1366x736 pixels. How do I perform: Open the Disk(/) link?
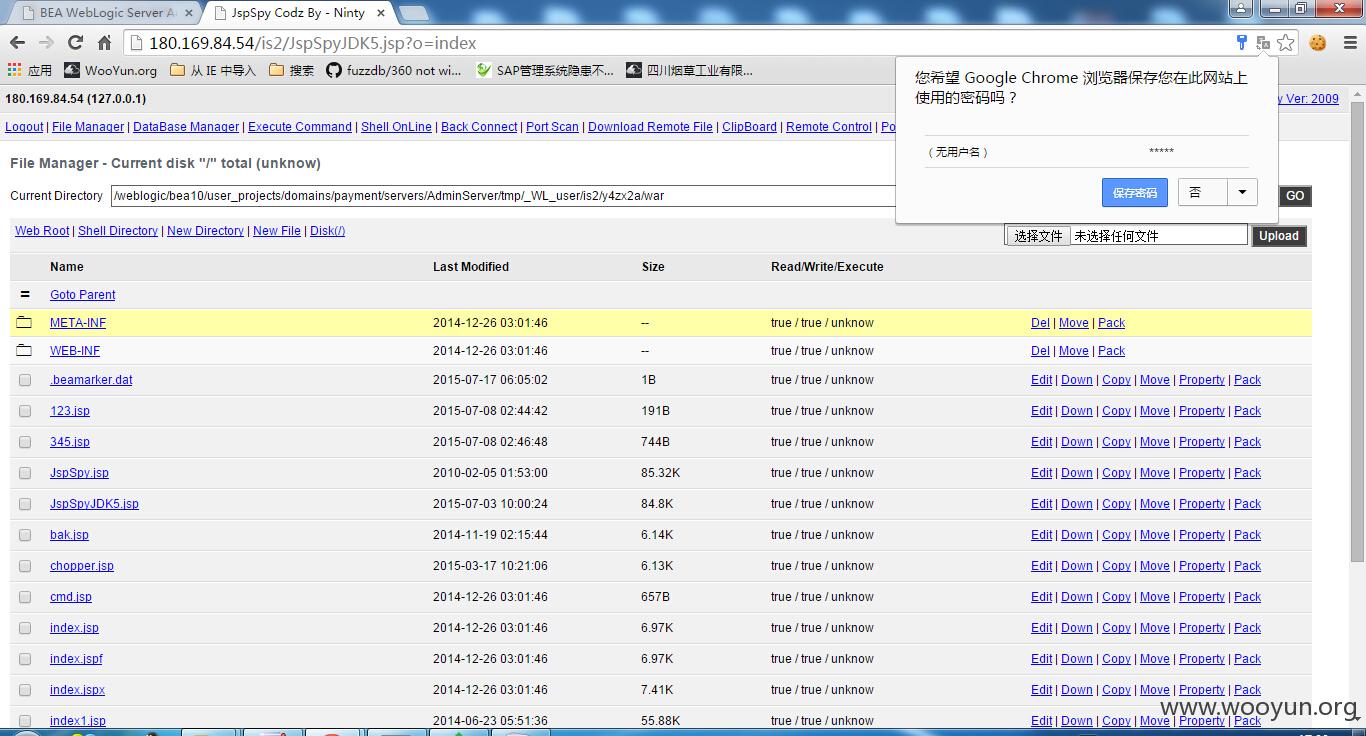coord(327,231)
